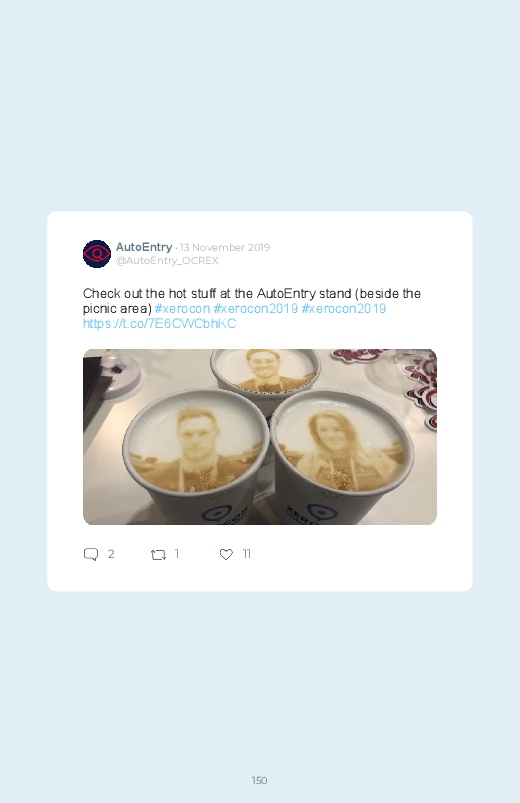
Task: Click the page number 150
Action: [x=260, y=780]
